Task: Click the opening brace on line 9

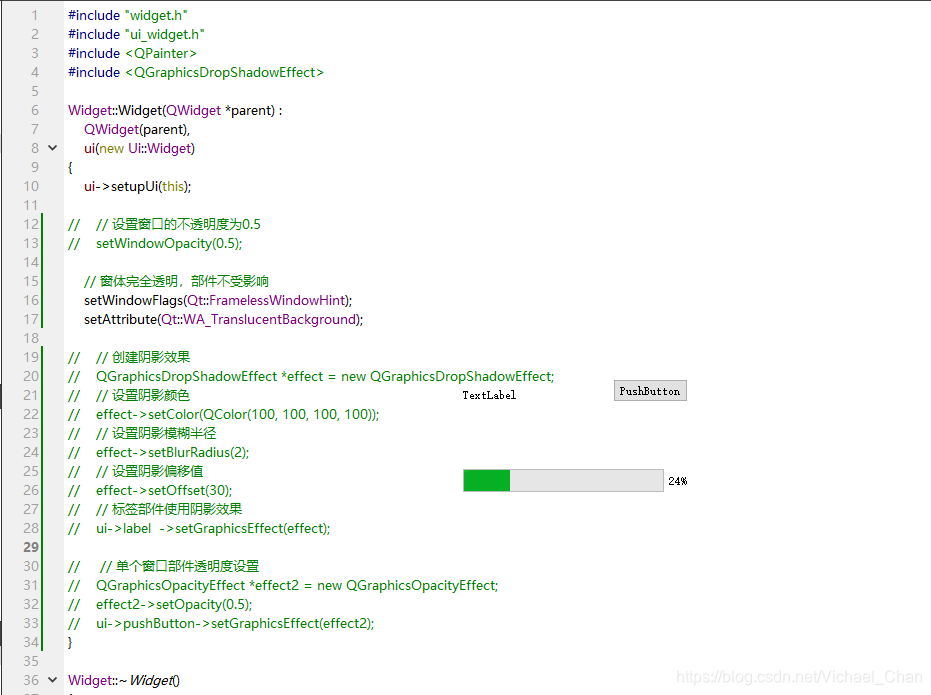Action: tap(70, 167)
